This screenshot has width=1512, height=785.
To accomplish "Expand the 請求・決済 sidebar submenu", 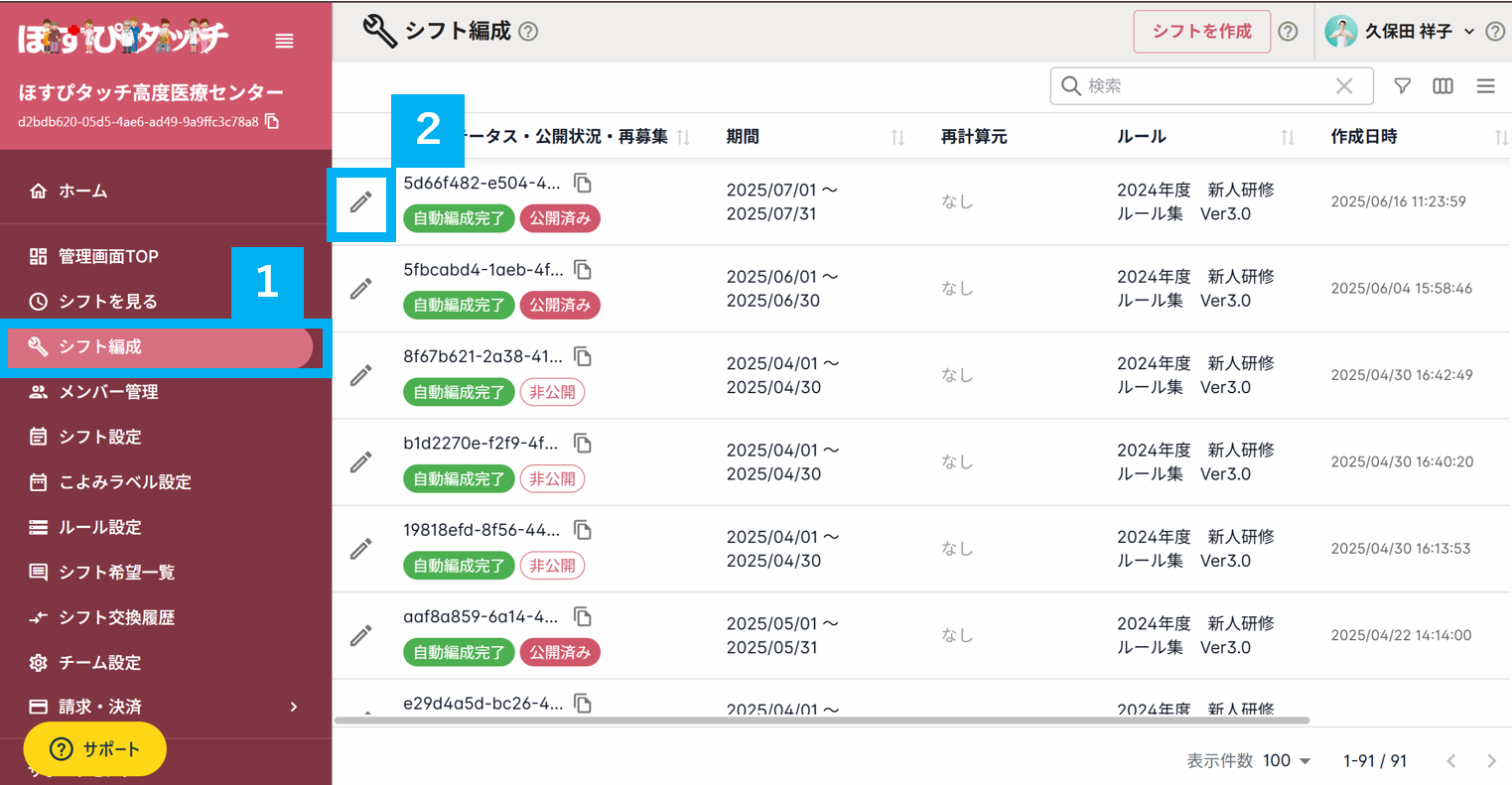I will (x=293, y=707).
